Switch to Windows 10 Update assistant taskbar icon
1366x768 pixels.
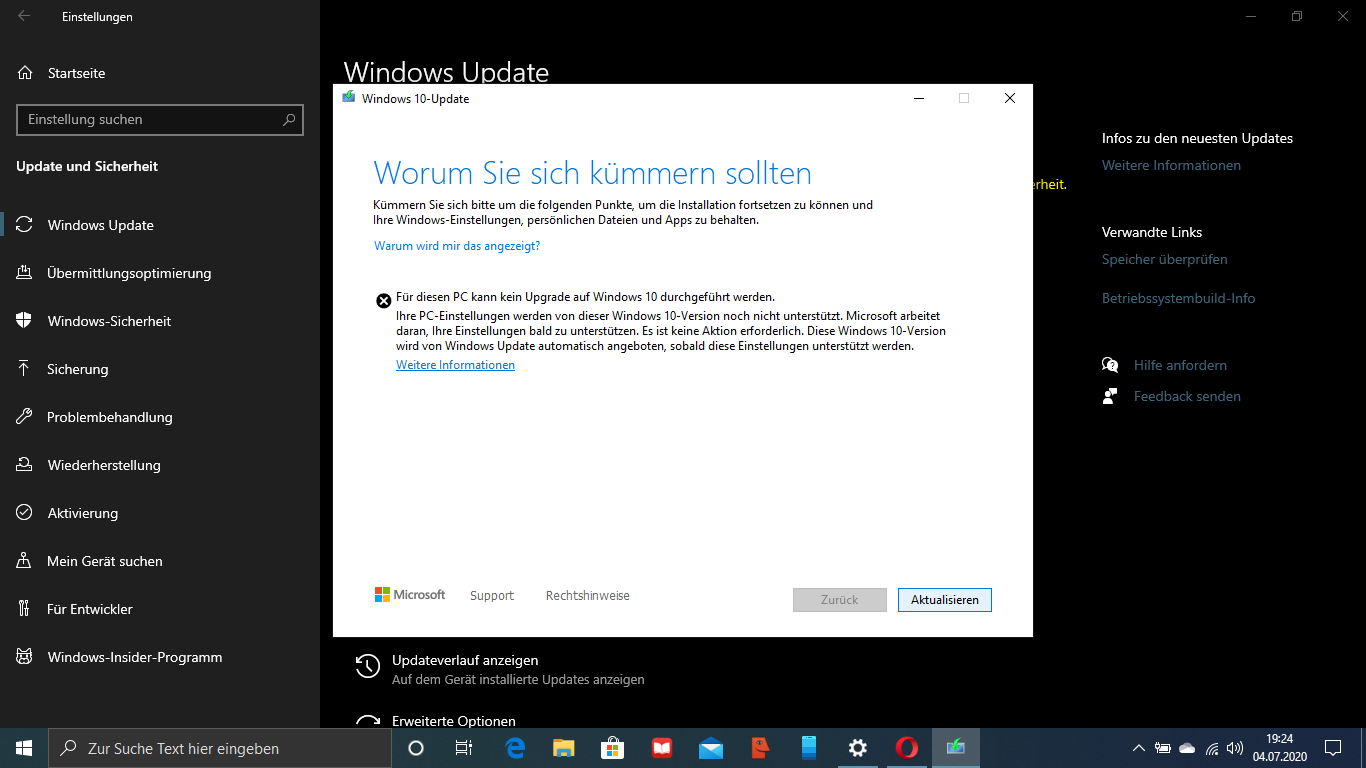tap(956, 748)
